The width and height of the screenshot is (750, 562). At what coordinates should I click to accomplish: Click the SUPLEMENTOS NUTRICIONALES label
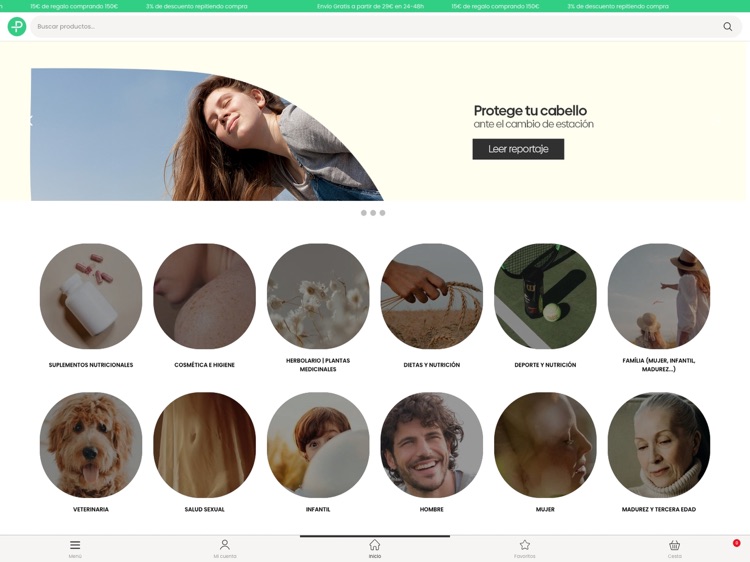click(91, 365)
